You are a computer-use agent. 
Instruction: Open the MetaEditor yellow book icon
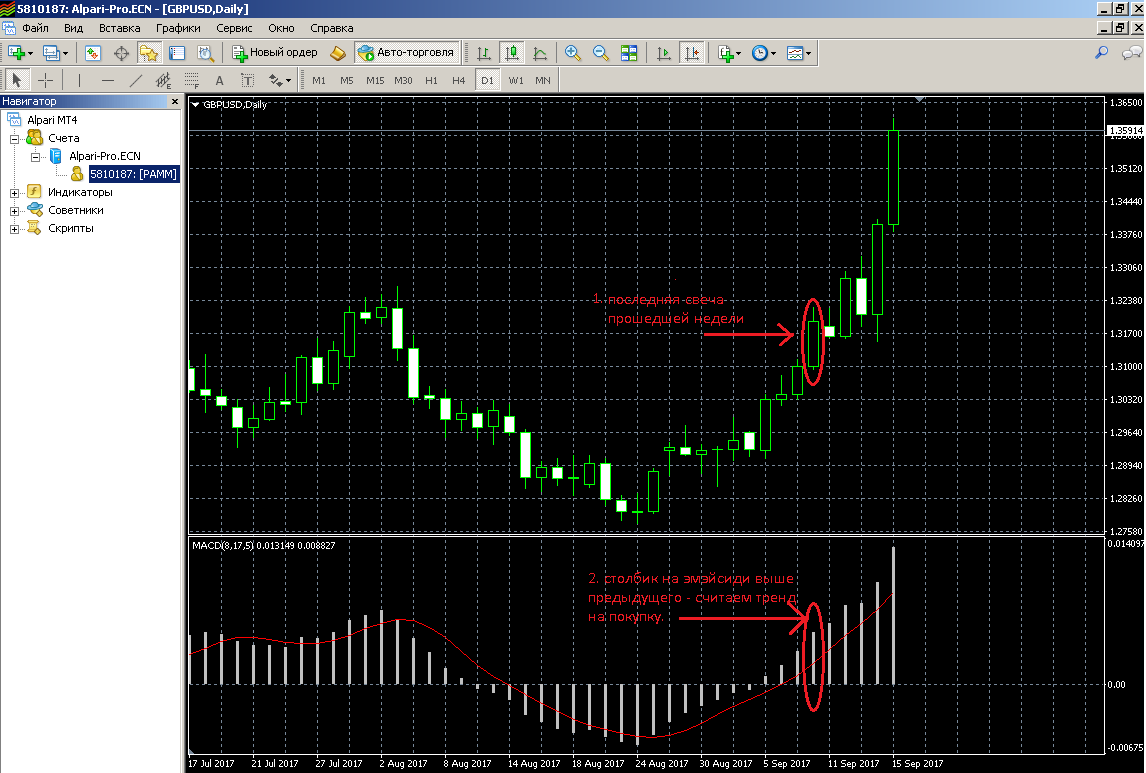point(338,53)
